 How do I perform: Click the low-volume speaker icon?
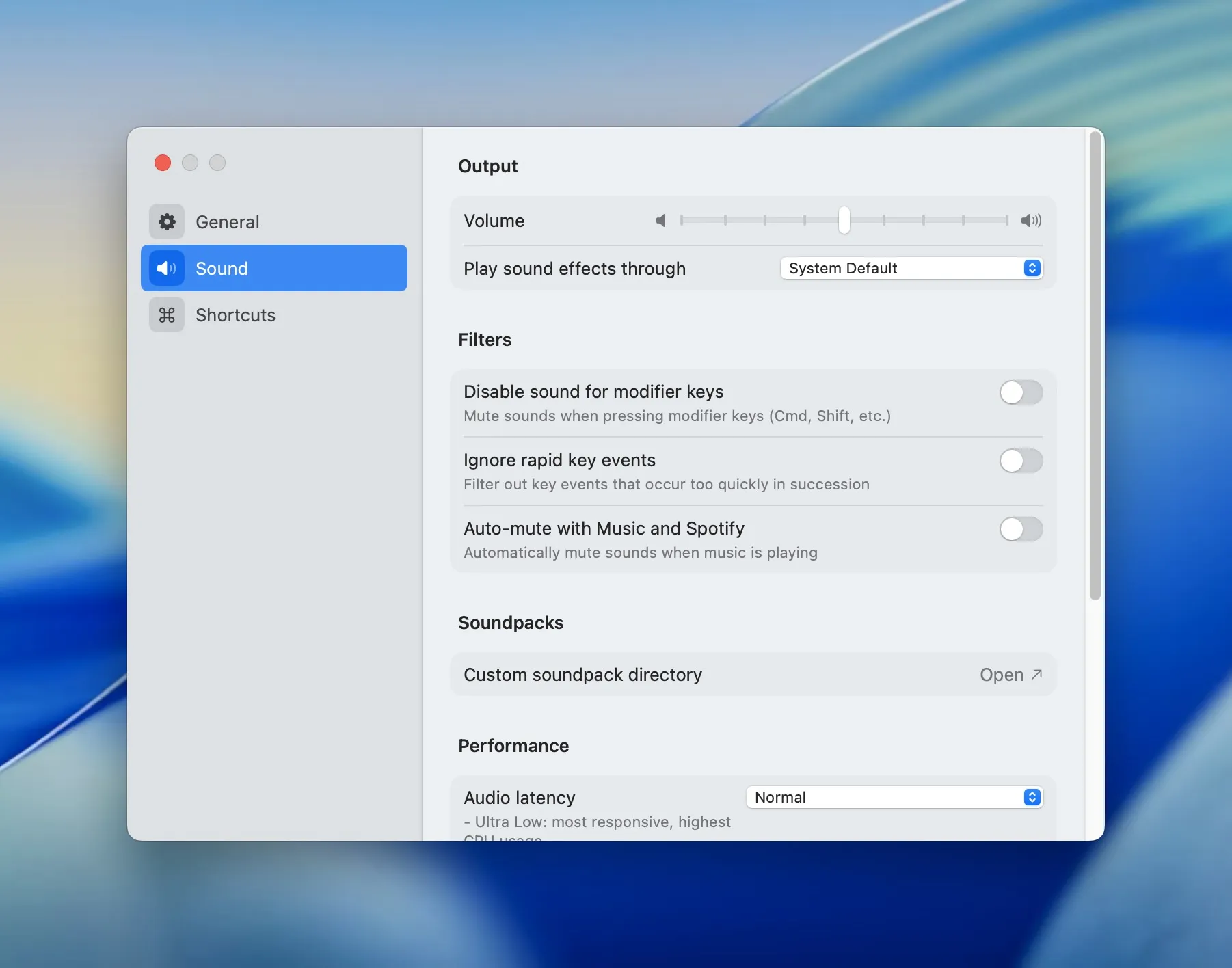(x=660, y=221)
